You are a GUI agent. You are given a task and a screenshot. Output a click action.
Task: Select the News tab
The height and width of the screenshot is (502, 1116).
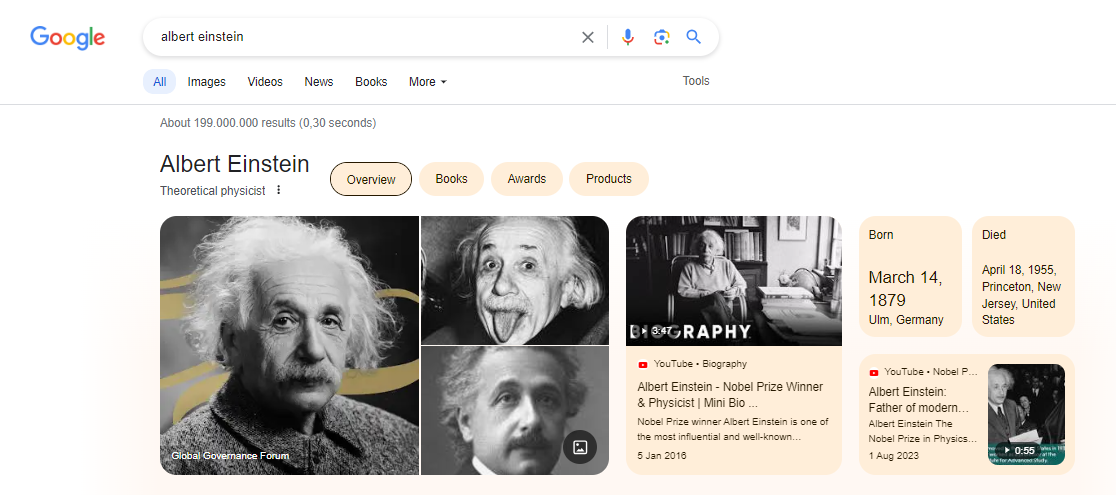click(319, 82)
